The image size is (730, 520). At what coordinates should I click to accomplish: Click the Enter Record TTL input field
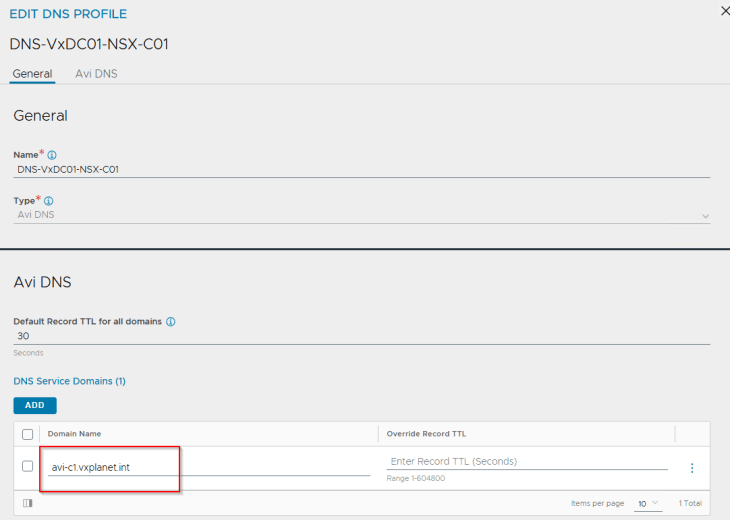(526, 462)
